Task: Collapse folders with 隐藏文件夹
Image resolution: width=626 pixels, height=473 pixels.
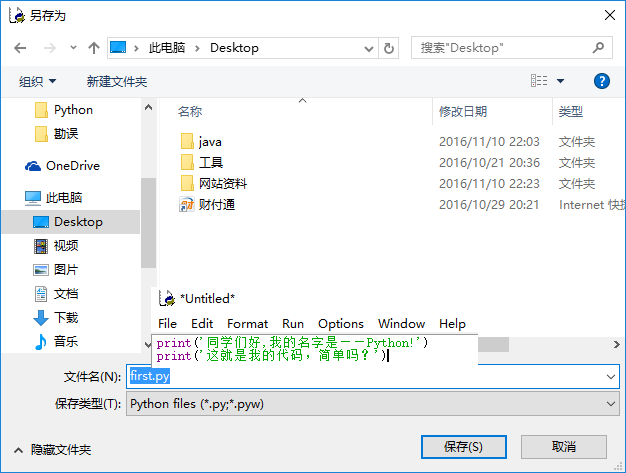Action: (x=53, y=450)
